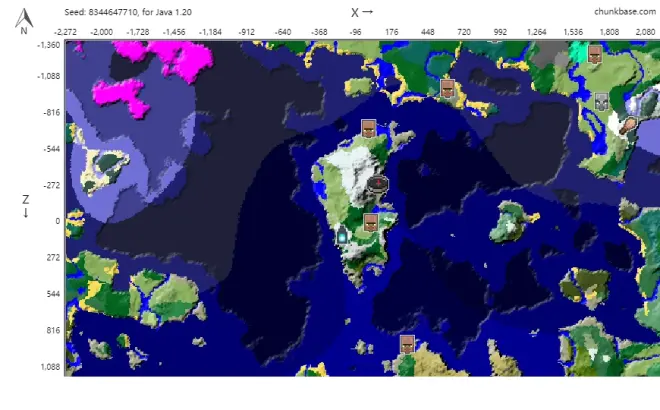This screenshot has height=410, width=660.
Task: Select the village marker in the top-right corner
Action: click(595, 55)
